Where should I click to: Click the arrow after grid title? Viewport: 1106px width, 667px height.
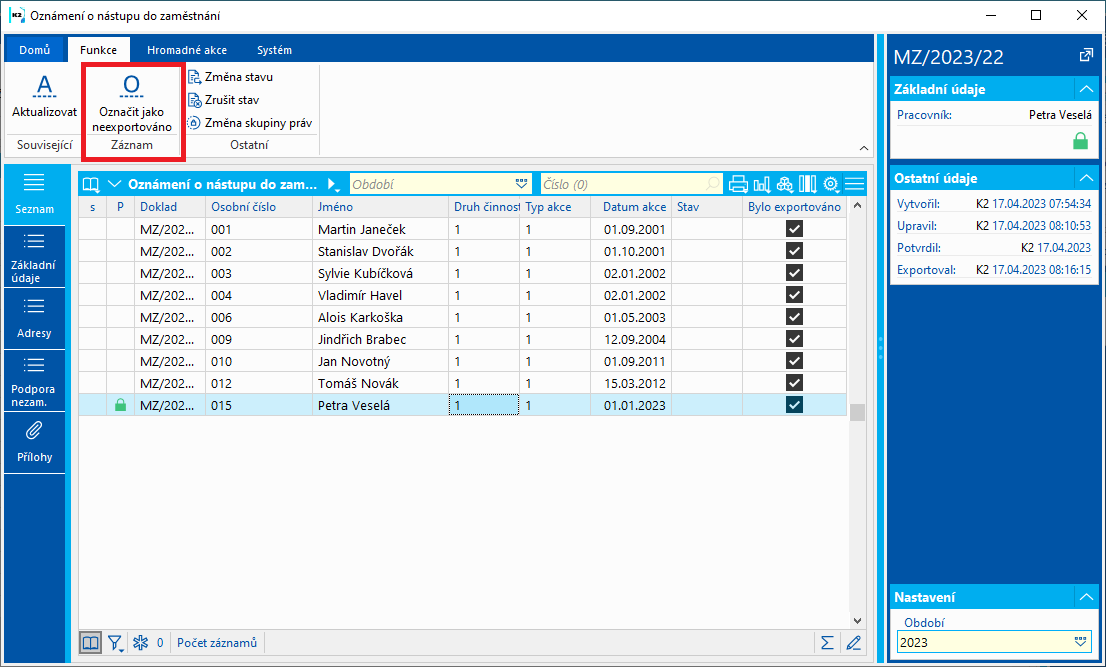(x=333, y=185)
